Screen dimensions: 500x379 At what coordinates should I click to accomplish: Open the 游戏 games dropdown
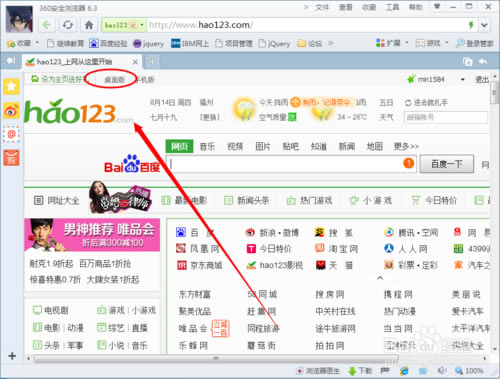[432, 43]
